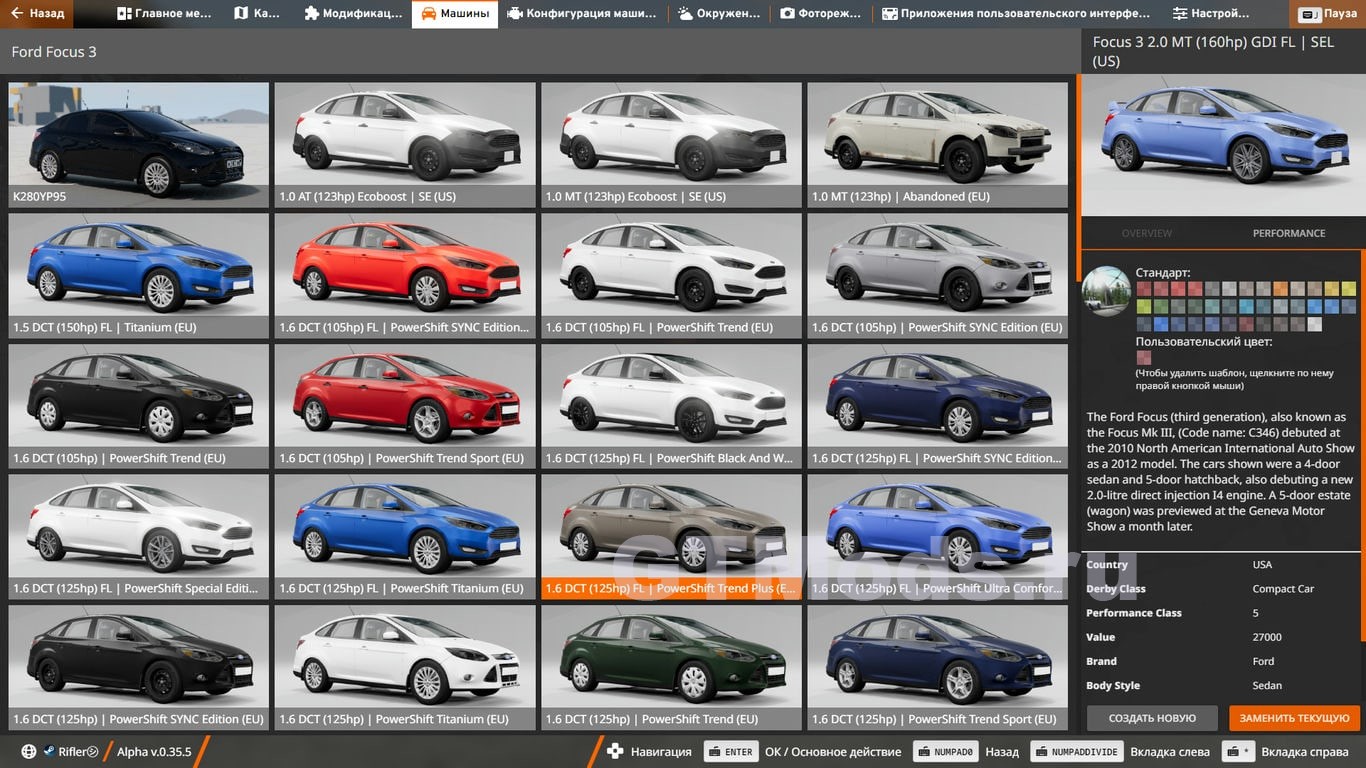Click the Пауза button
Screen dimensions: 1366x768
click(1328, 14)
